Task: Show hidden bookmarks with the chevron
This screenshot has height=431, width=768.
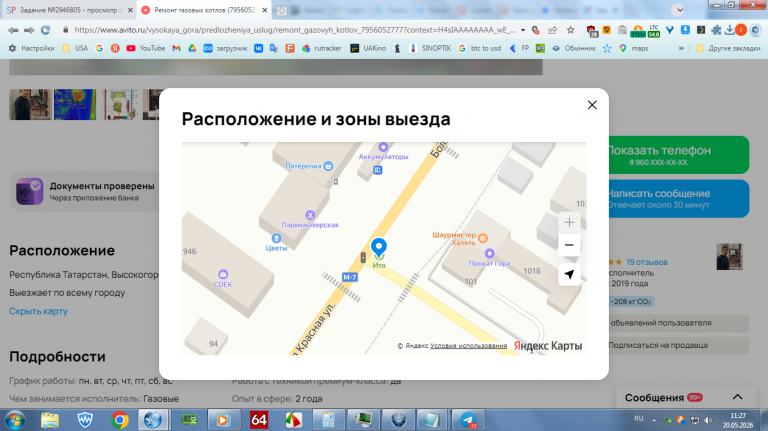Action: pos(681,48)
